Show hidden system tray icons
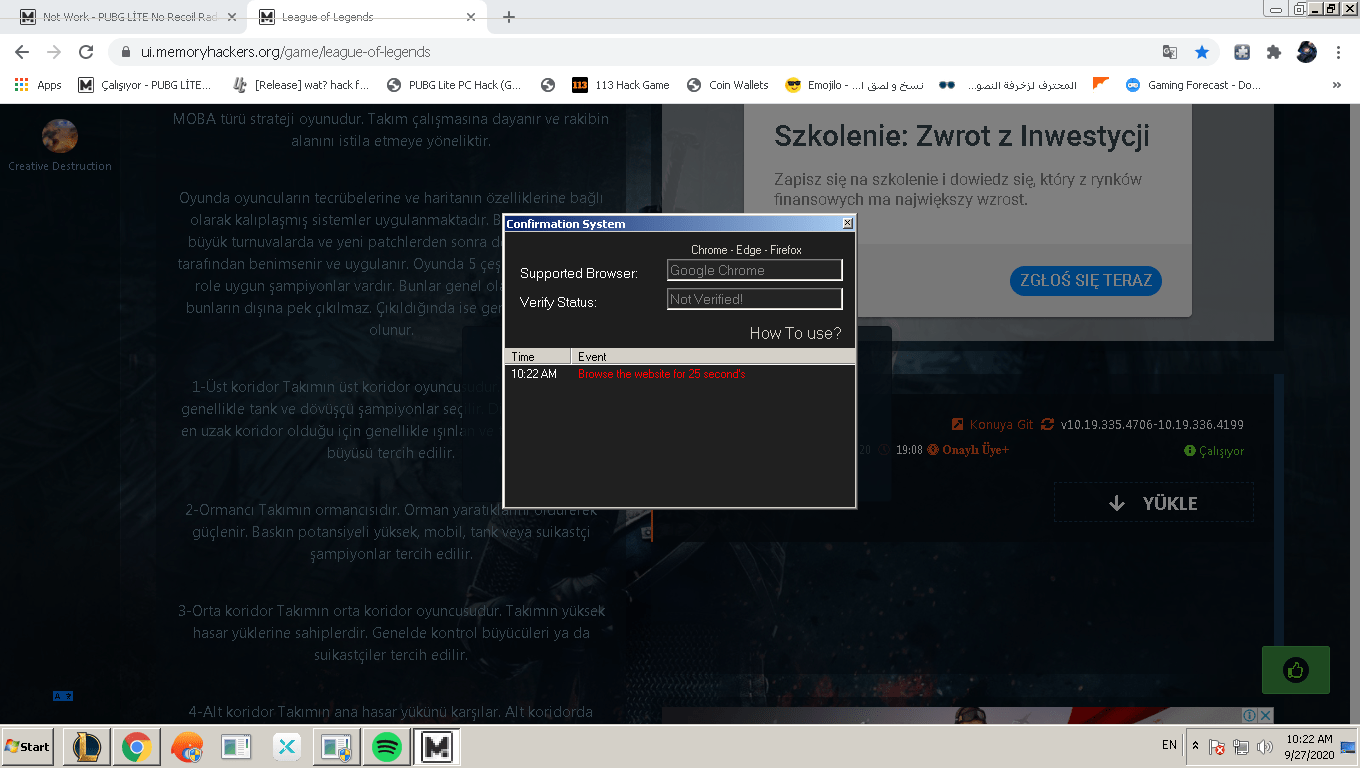The width and height of the screenshot is (1360, 768). (1195, 746)
